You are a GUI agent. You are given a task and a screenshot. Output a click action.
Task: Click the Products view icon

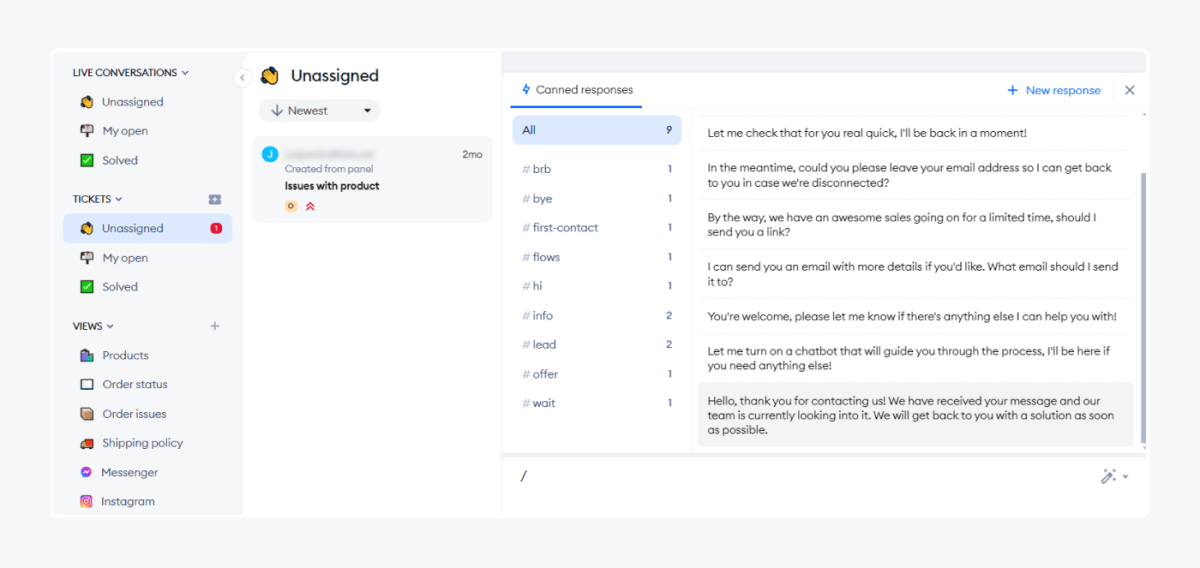tap(87, 356)
